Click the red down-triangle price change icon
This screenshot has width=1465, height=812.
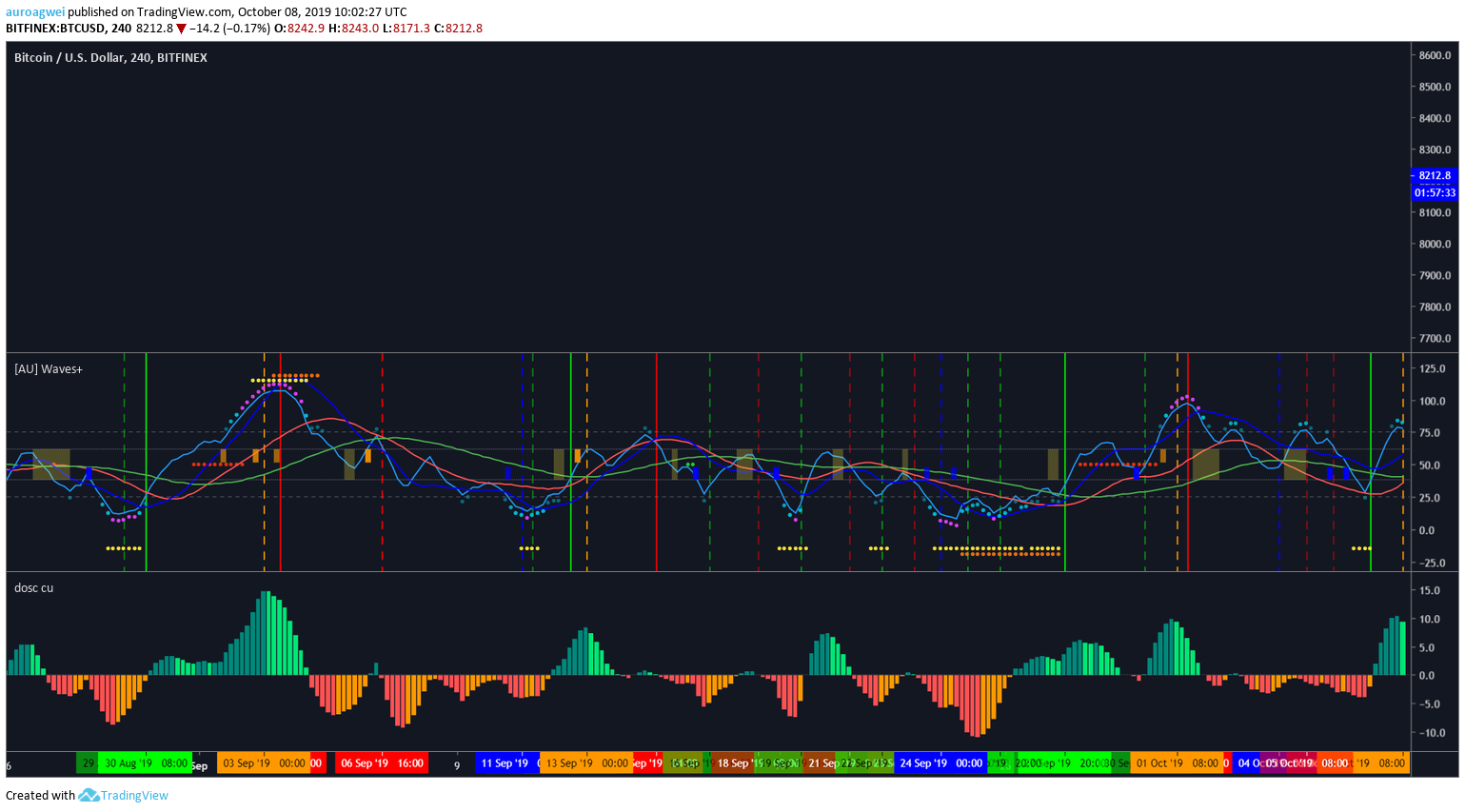[181, 29]
